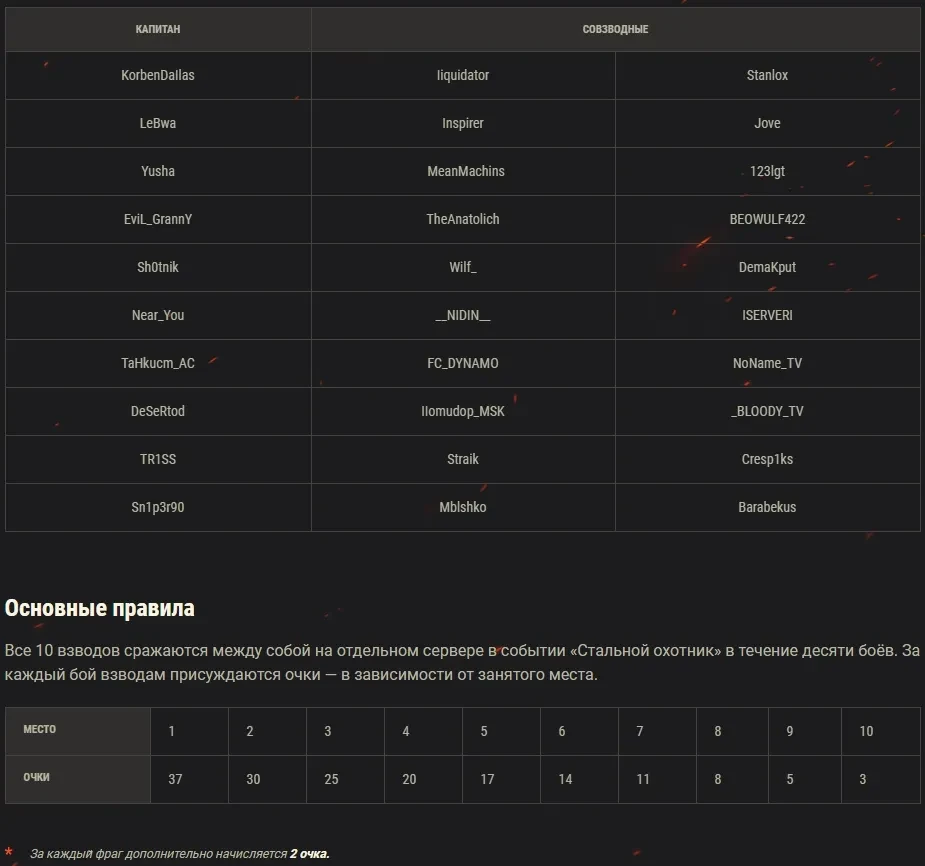Click the Основные правила heading

click(x=100, y=608)
